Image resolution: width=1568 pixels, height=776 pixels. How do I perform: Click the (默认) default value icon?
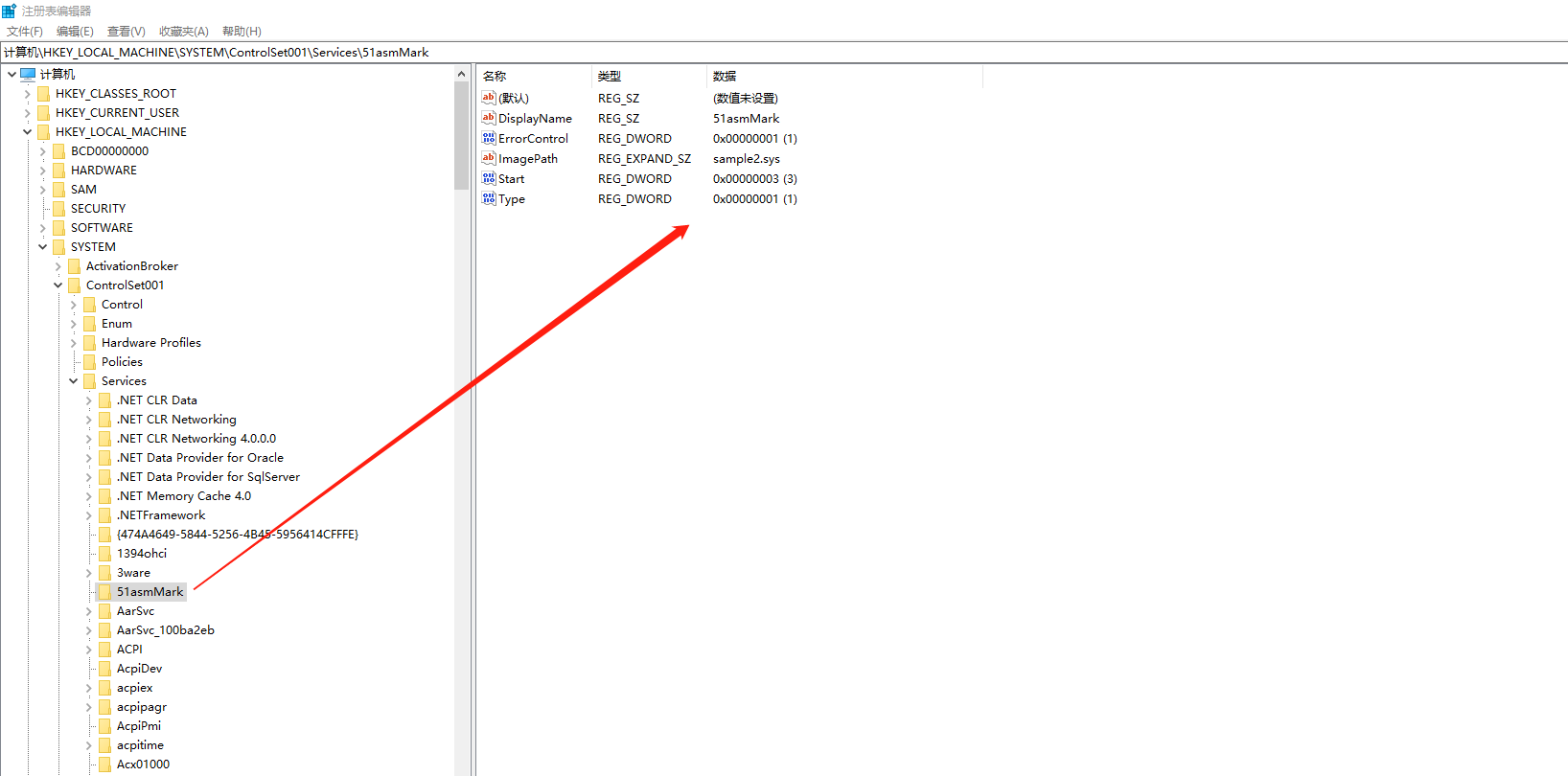(489, 98)
